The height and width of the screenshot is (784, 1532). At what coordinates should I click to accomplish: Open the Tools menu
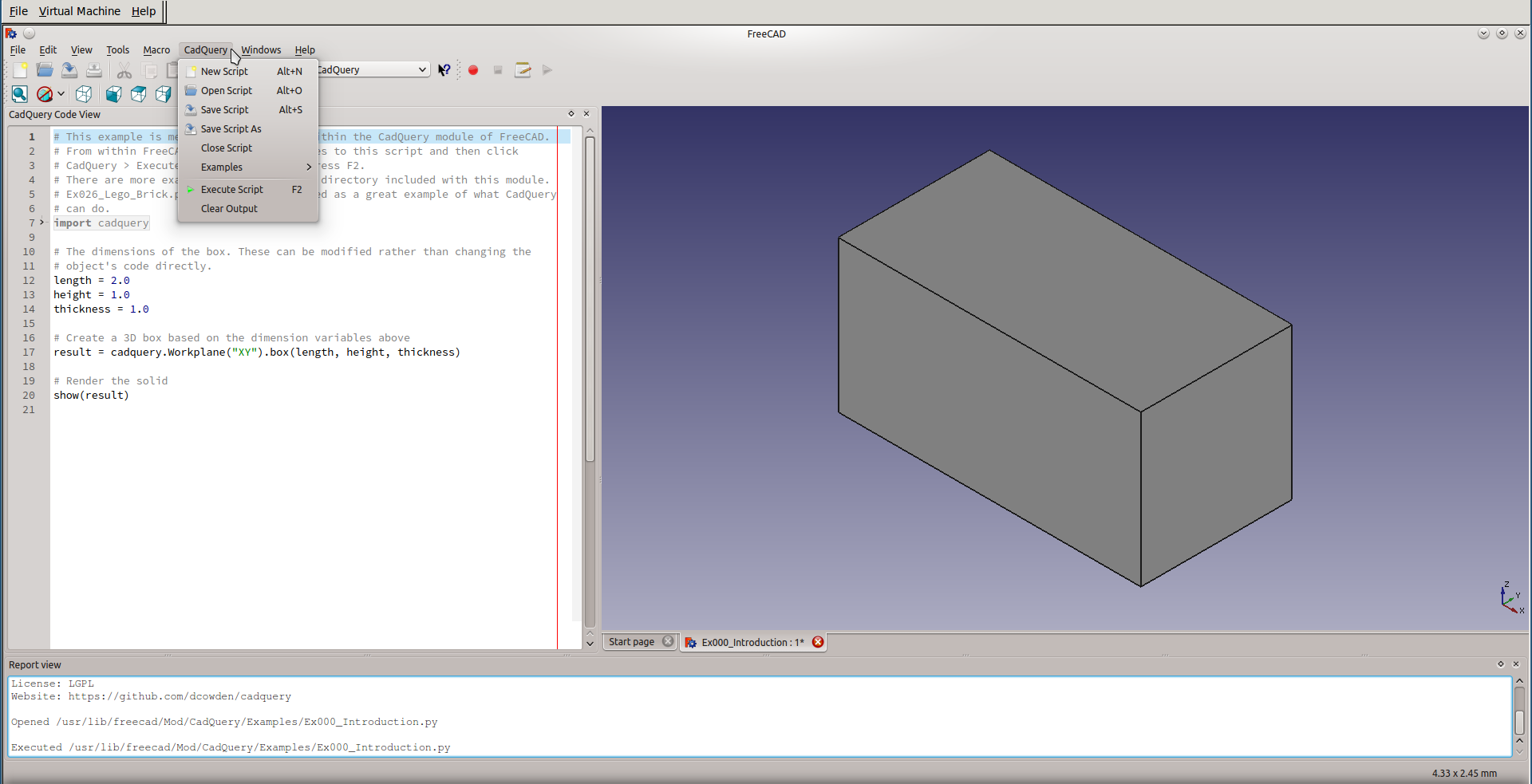117,49
